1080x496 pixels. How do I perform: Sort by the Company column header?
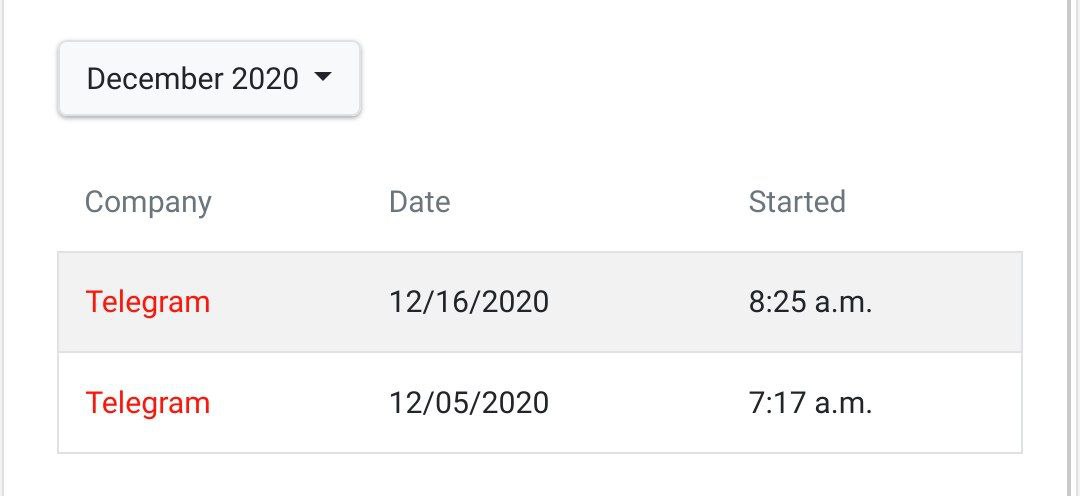[x=148, y=203]
